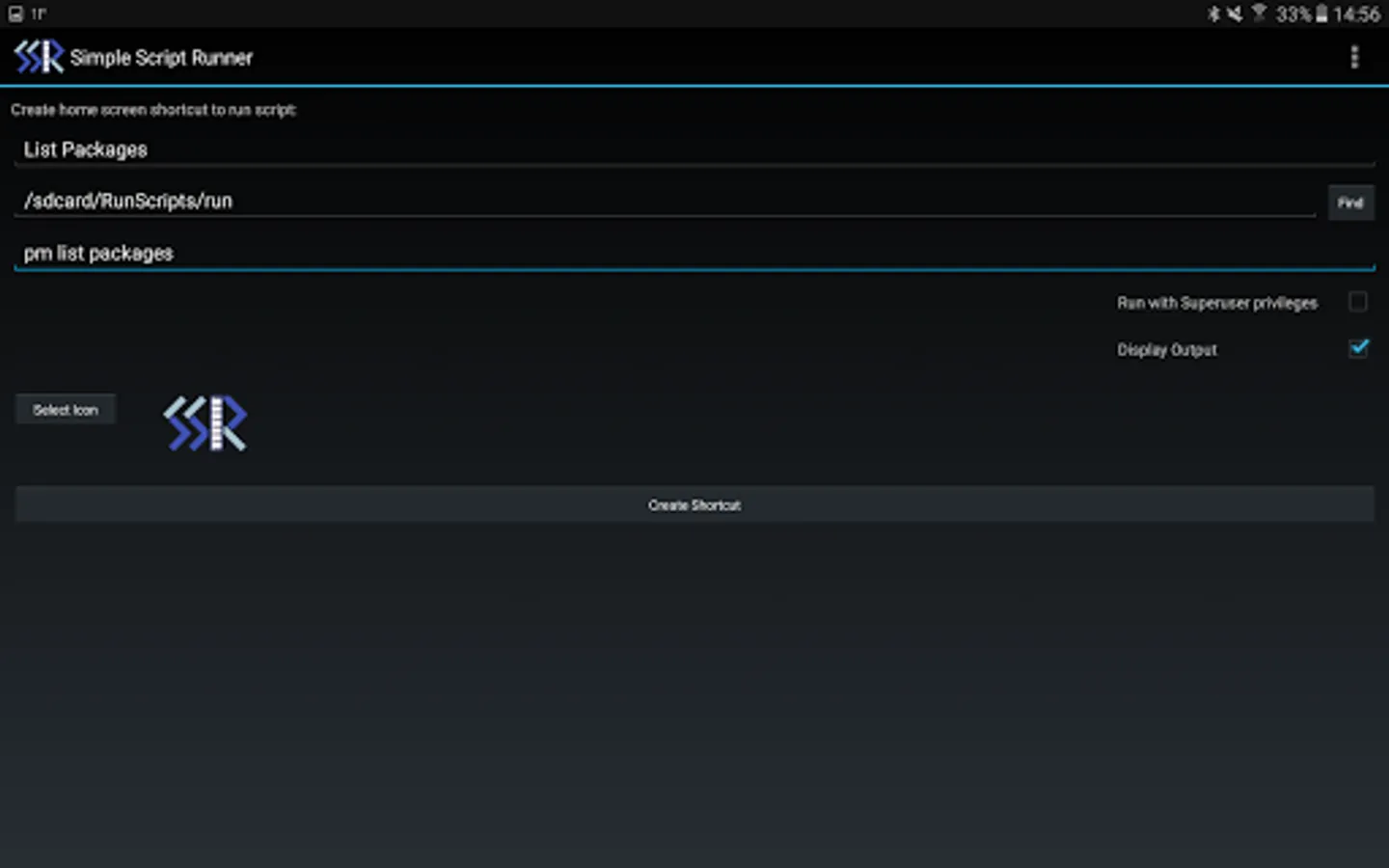Tap the Bluetooth status bar icon
The image size is (1389, 868).
pyautogui.click(x=1213, y=14)
